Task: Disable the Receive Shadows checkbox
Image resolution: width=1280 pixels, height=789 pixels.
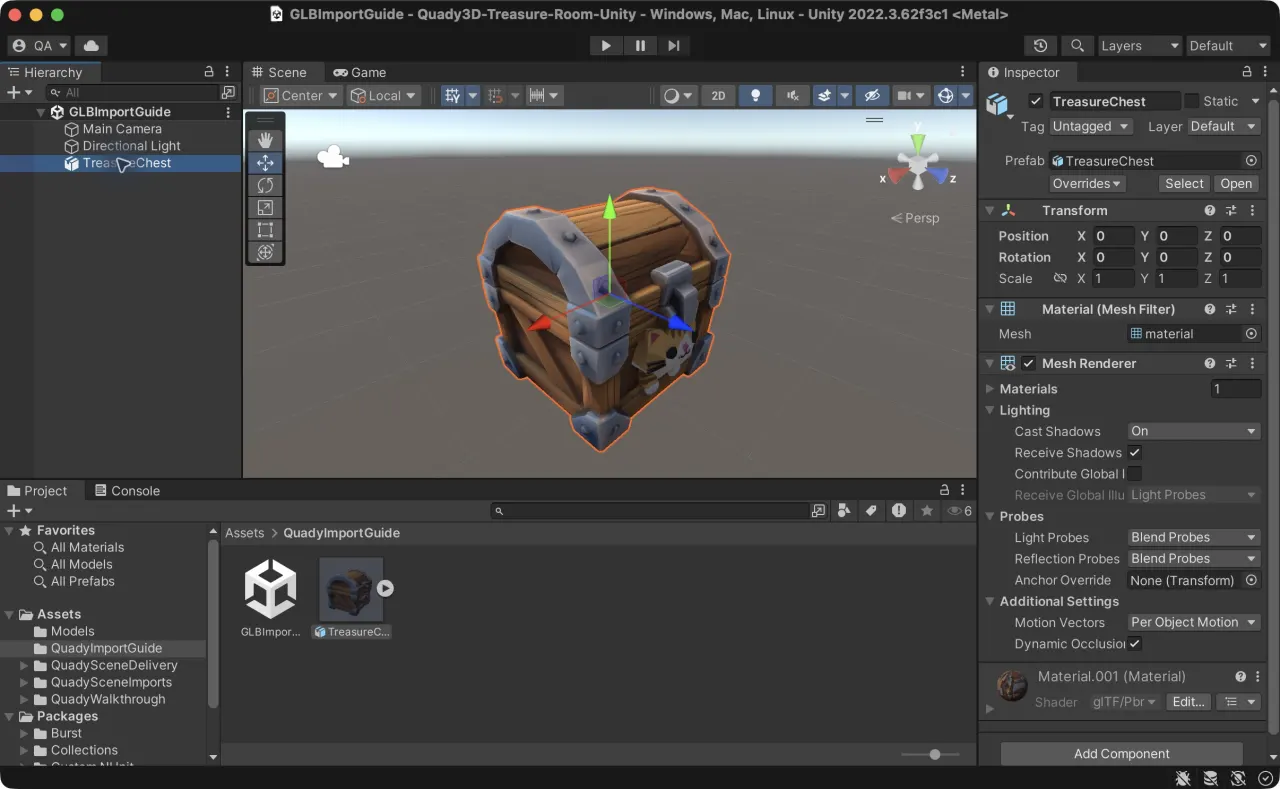Action: coord(1135,453)
